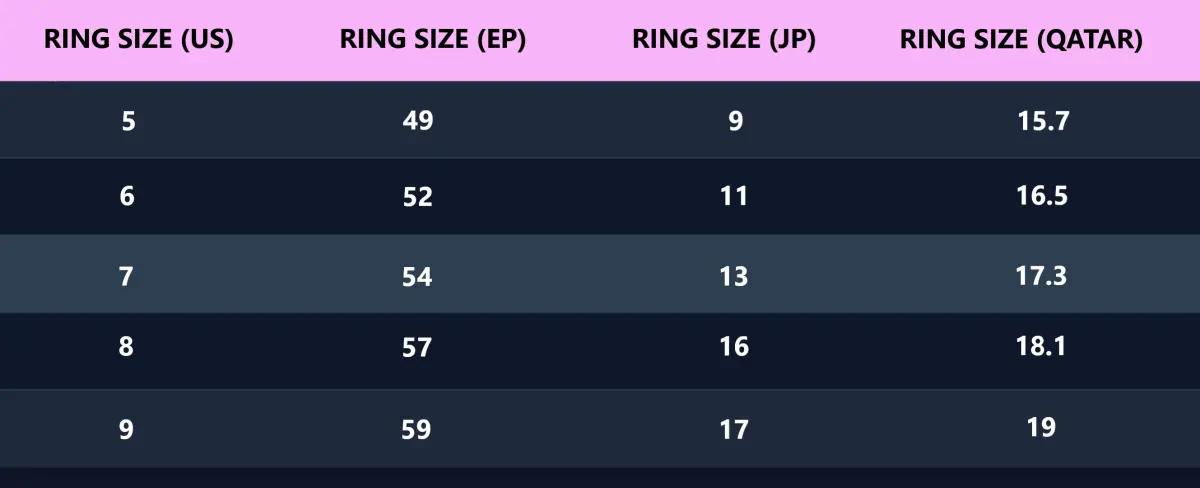The width and height of the screenshot is (1200, 488).
Task: Click the EP size 57 cell
Action: pyautogui.click(x=417, y=348)
